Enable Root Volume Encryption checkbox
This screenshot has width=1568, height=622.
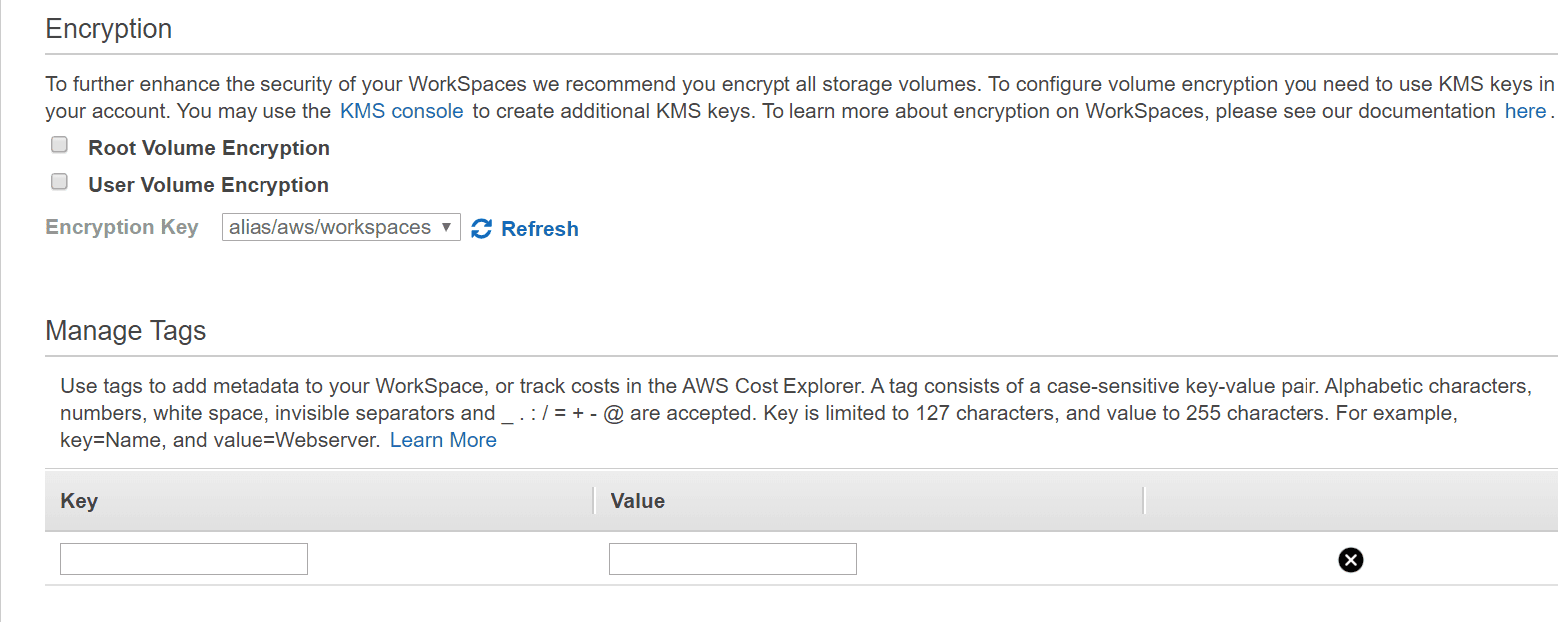60,145
